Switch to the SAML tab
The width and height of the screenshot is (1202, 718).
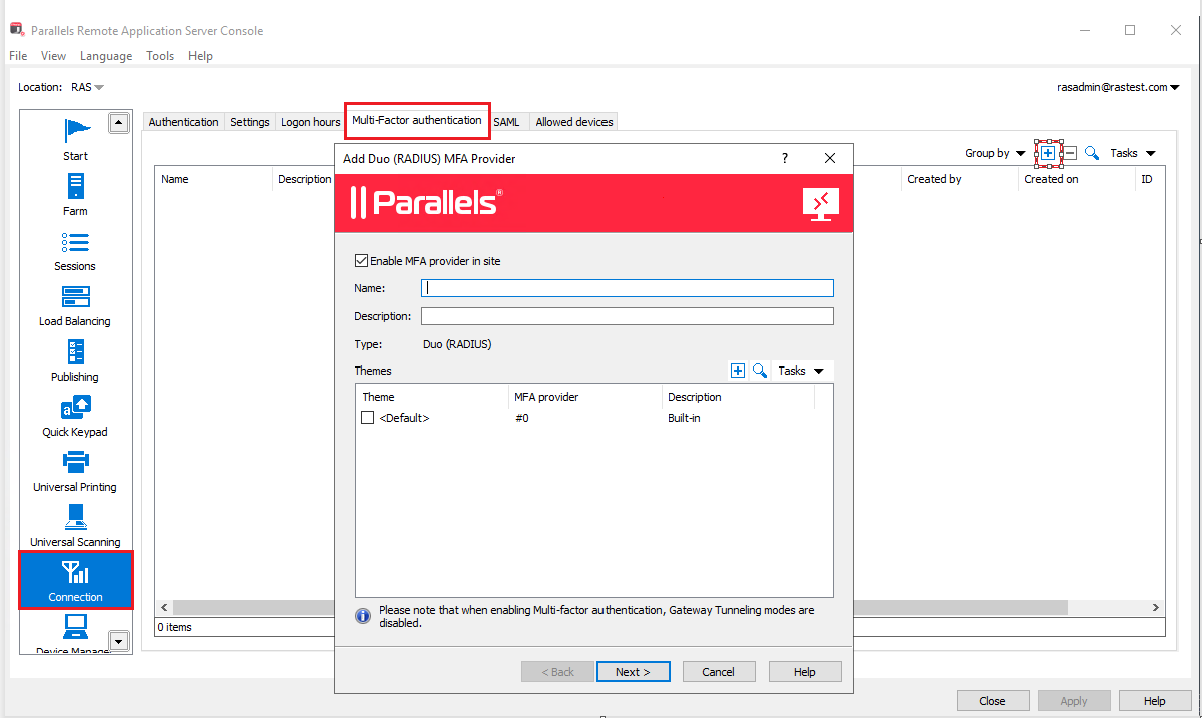click(x=506, y=122)
